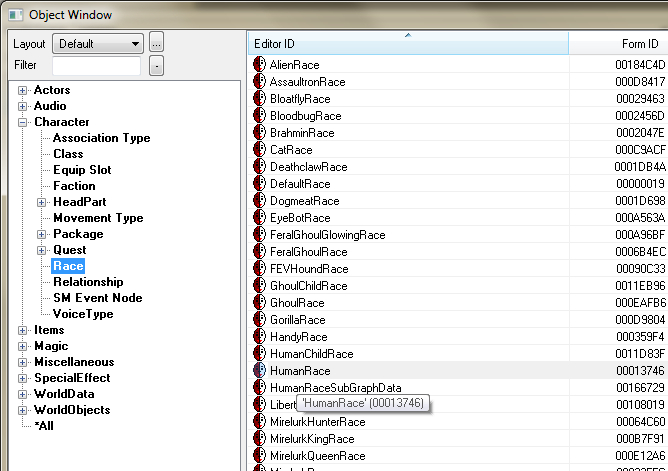Expand the Quest subcategory
This screenshot has width=668, height=471.
point(41,250)
